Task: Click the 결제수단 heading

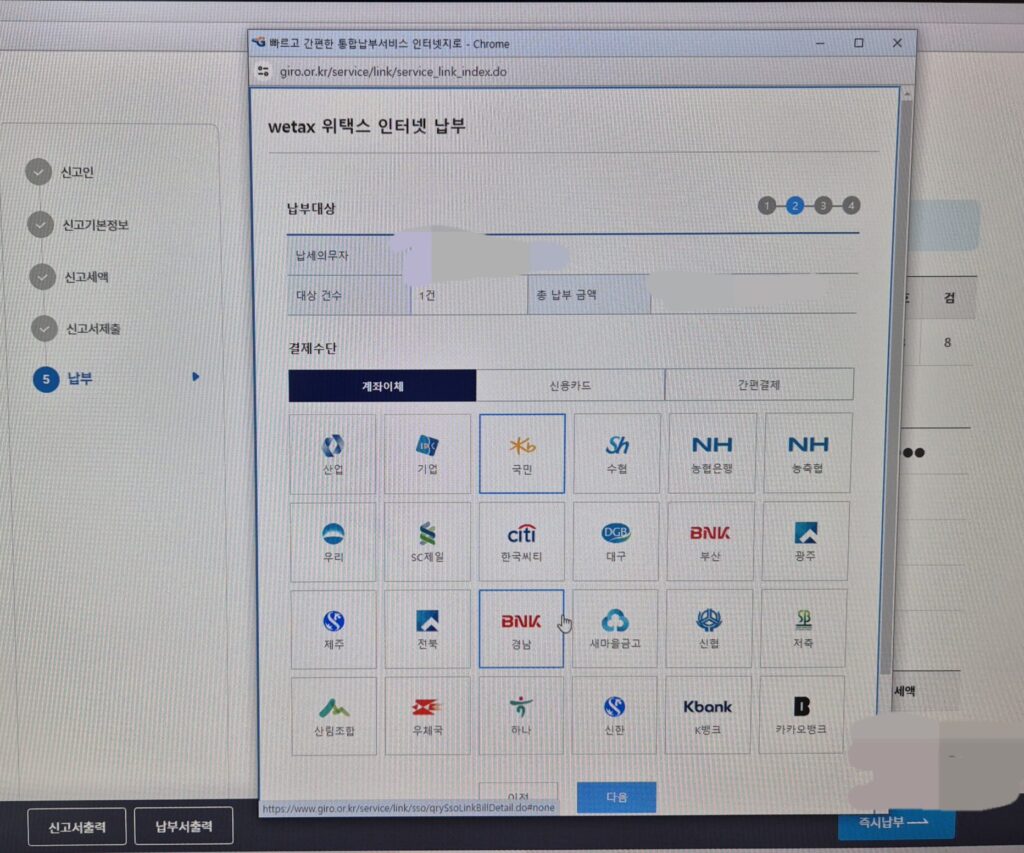Action: (x=312, y=348)
